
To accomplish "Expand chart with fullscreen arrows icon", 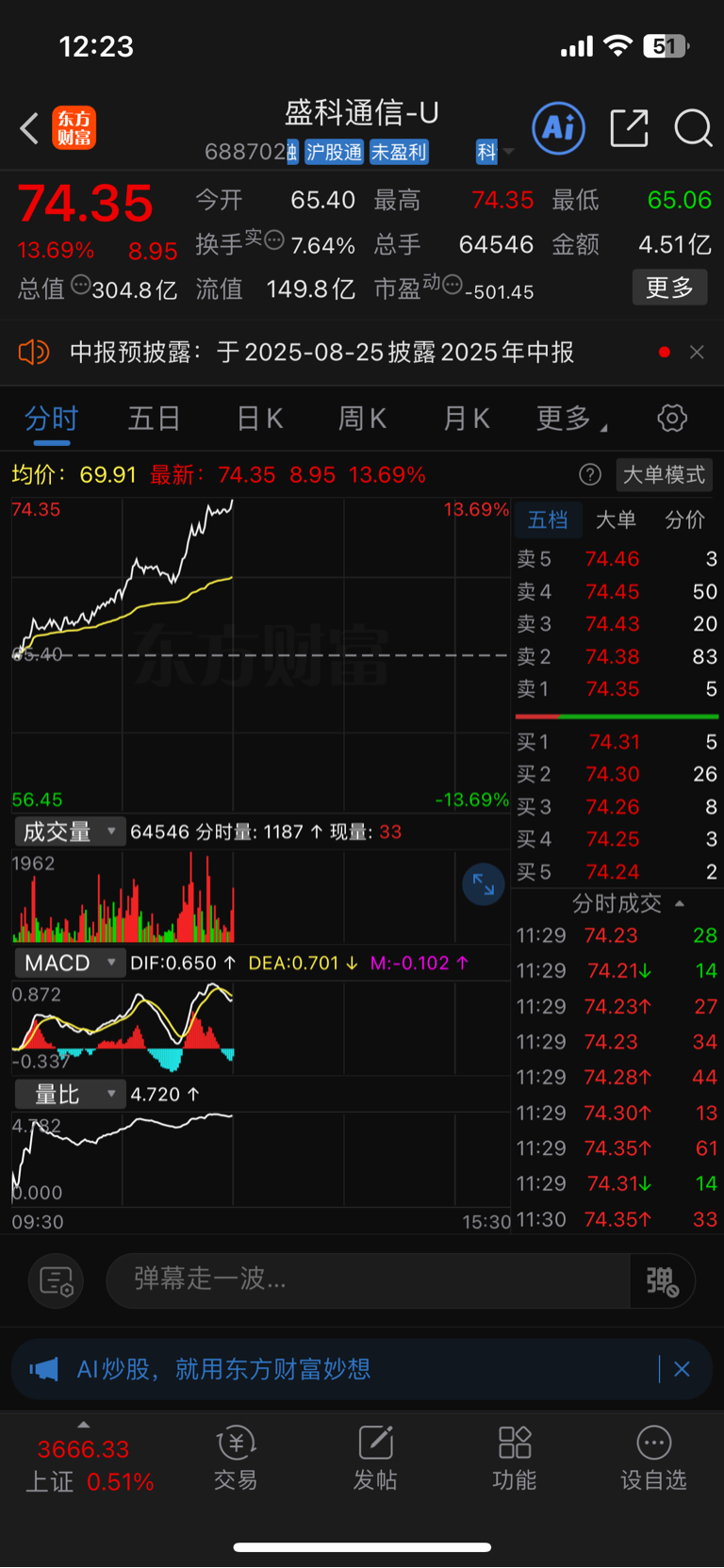I will 484,884.
